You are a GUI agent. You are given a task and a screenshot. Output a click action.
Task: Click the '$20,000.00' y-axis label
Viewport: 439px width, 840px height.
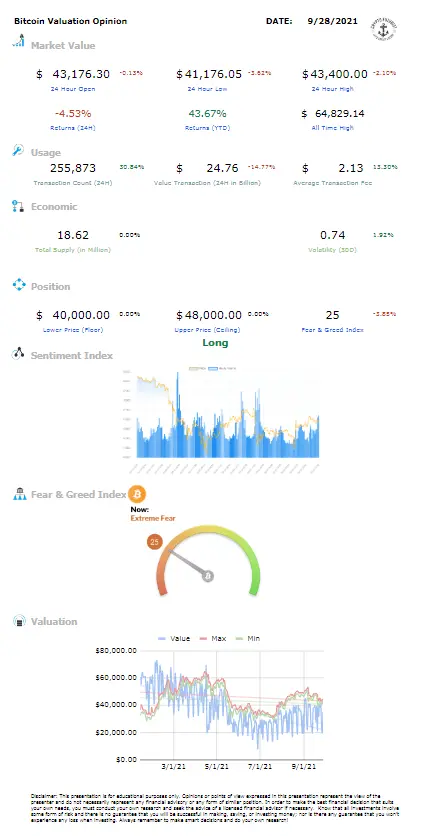pos(116,732)
